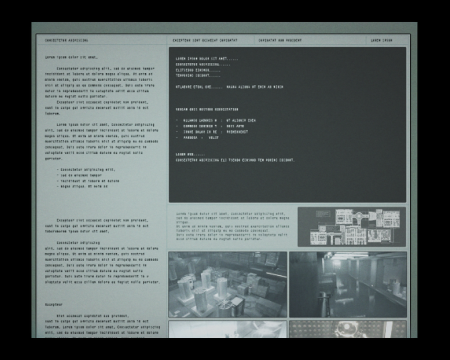Click the 'Excepteur' heading in the left panel
Viewport: 450px width, 360px height.
54,305
